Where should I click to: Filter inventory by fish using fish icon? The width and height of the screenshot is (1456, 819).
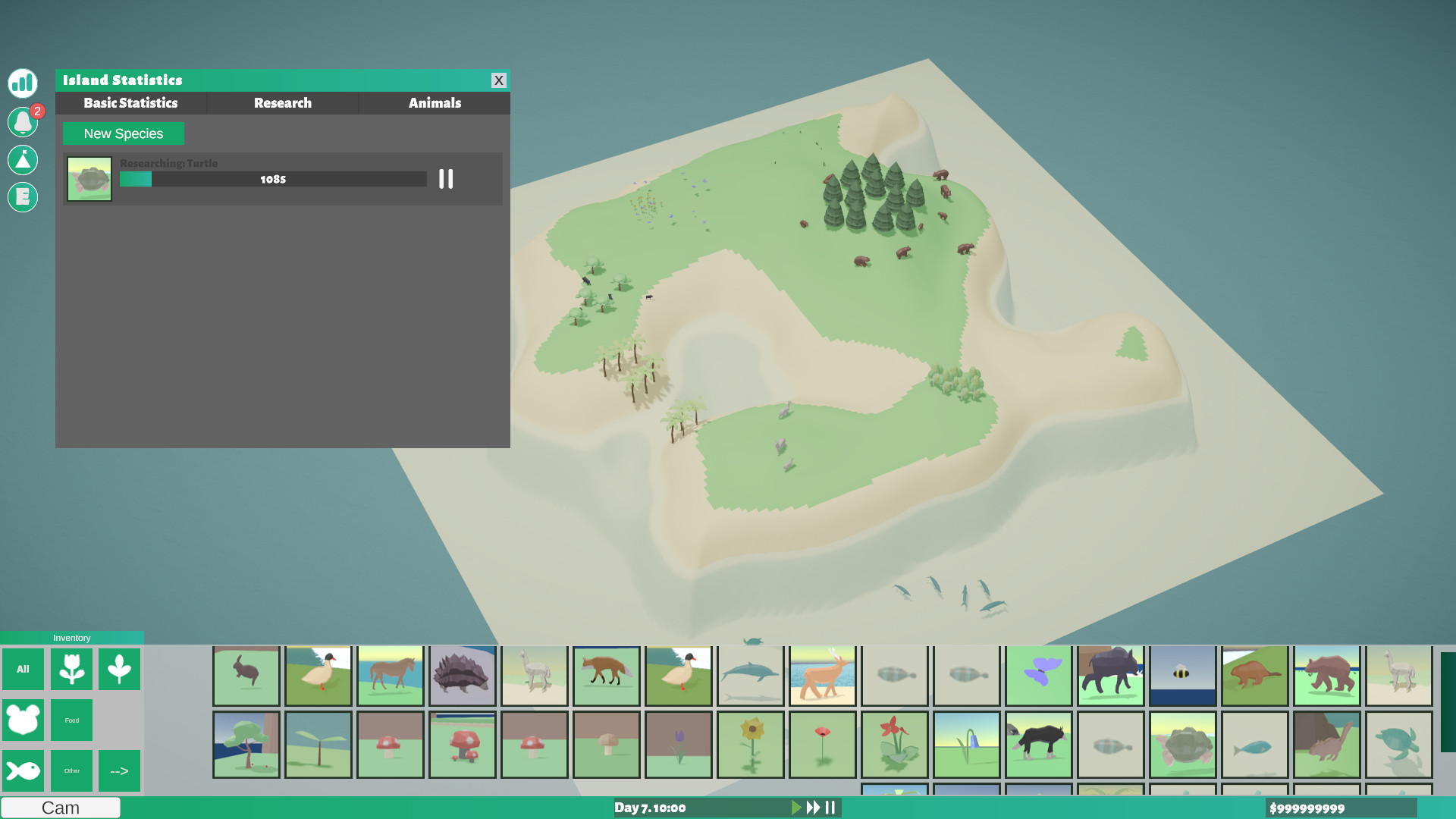point(23,770)
